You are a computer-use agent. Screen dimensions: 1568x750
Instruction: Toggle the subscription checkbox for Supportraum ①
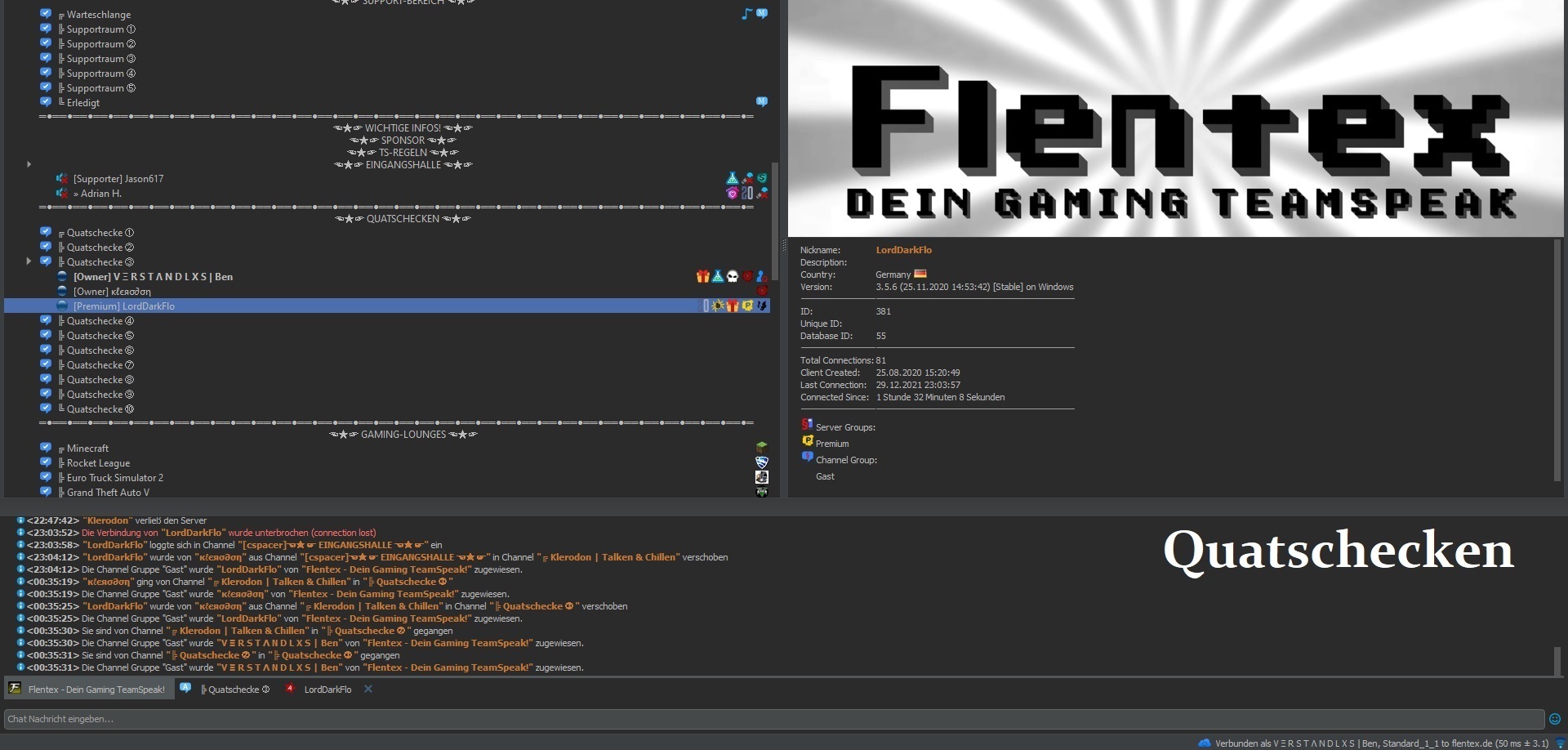(x=46, y=29)
